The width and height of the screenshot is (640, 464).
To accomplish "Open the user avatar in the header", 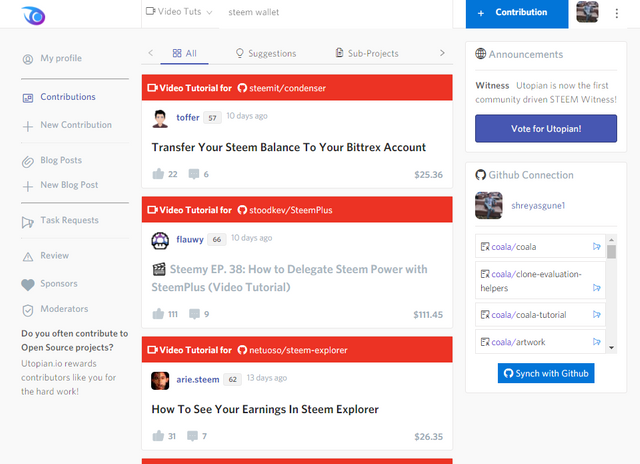I will tap(587, 12).
